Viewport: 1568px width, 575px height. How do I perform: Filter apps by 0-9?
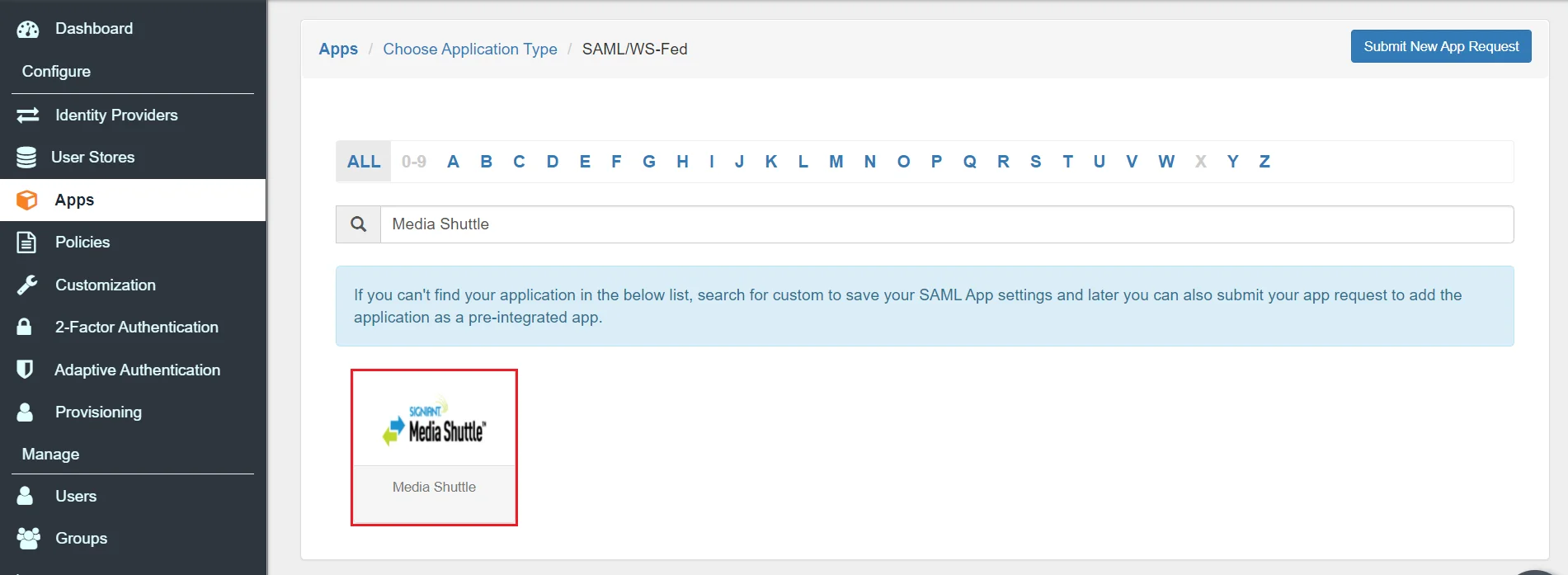click(414, 162)
